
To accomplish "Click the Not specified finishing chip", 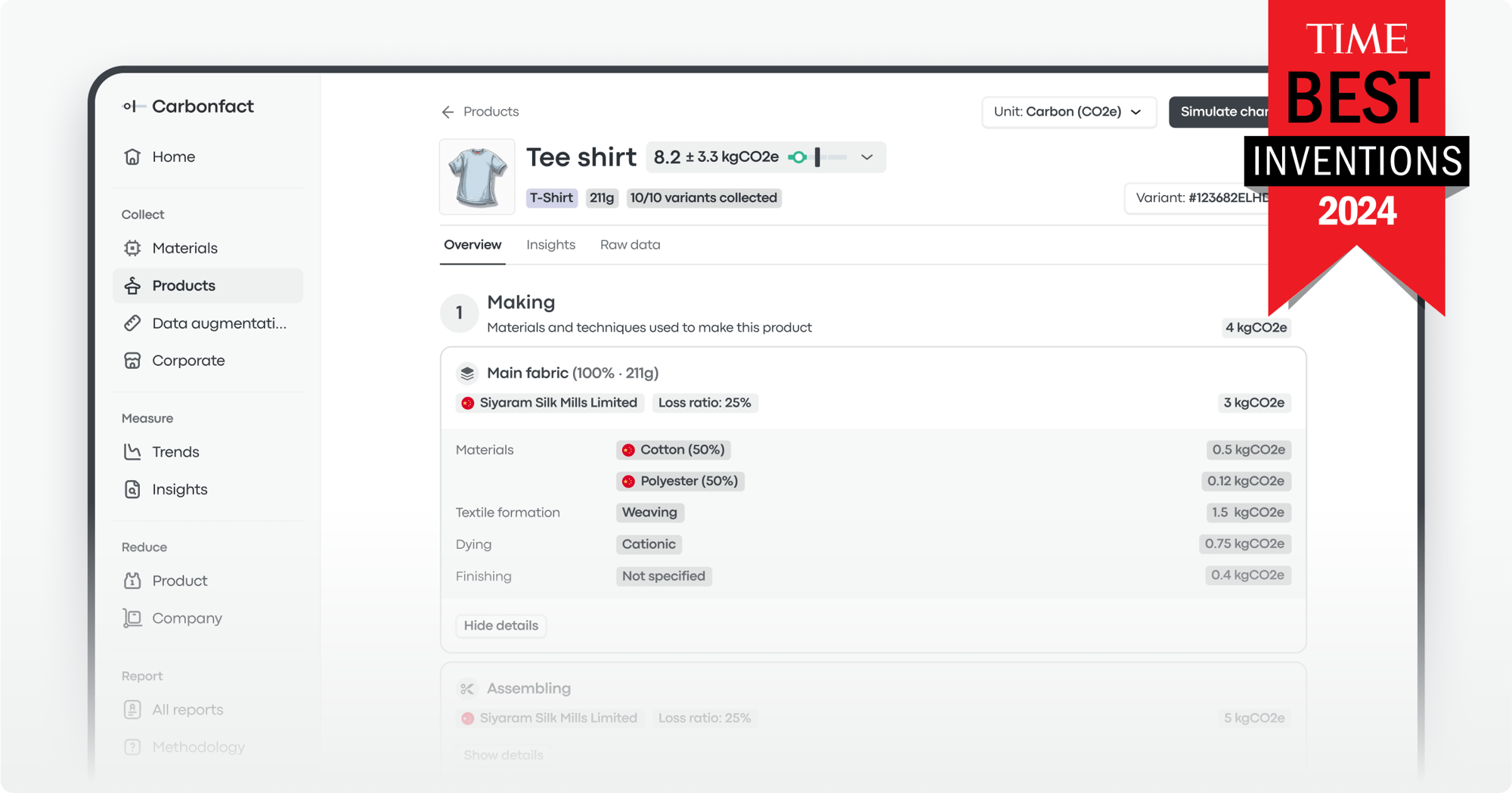I will pyautogui.click(x=664, y=576).
